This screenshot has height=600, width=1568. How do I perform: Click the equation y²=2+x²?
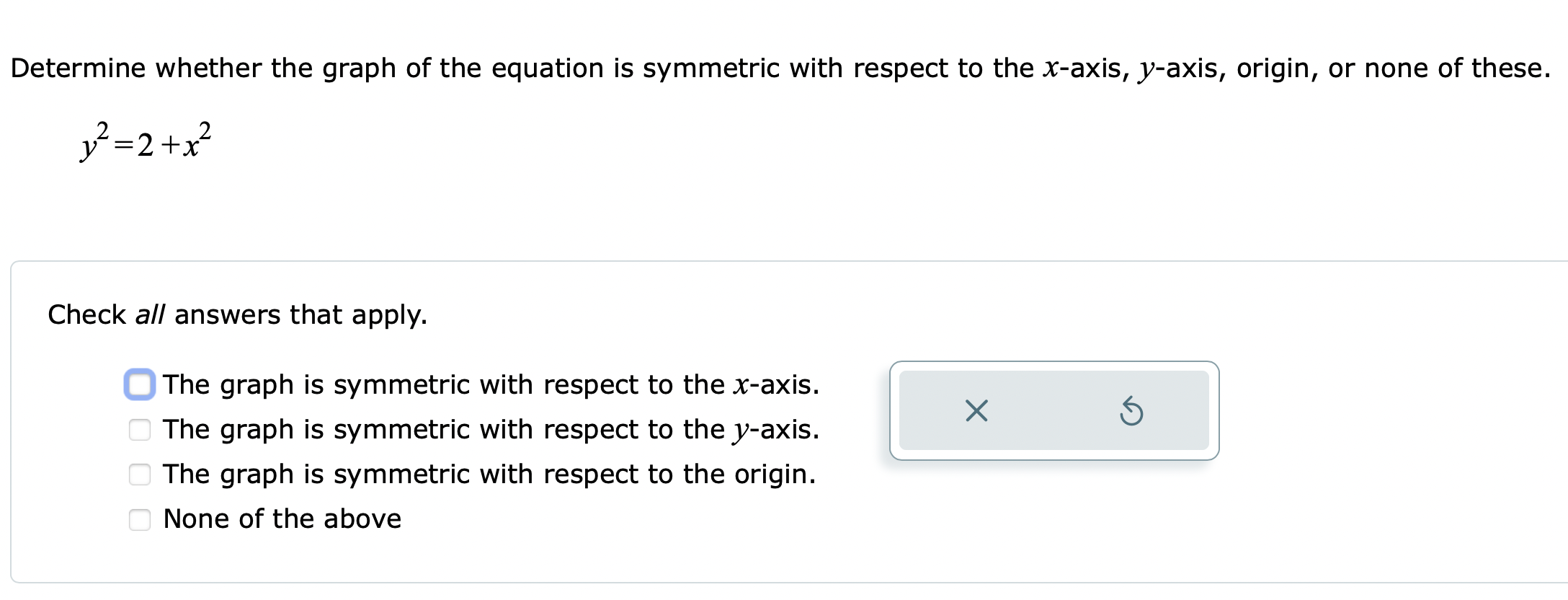click(144, 141)
